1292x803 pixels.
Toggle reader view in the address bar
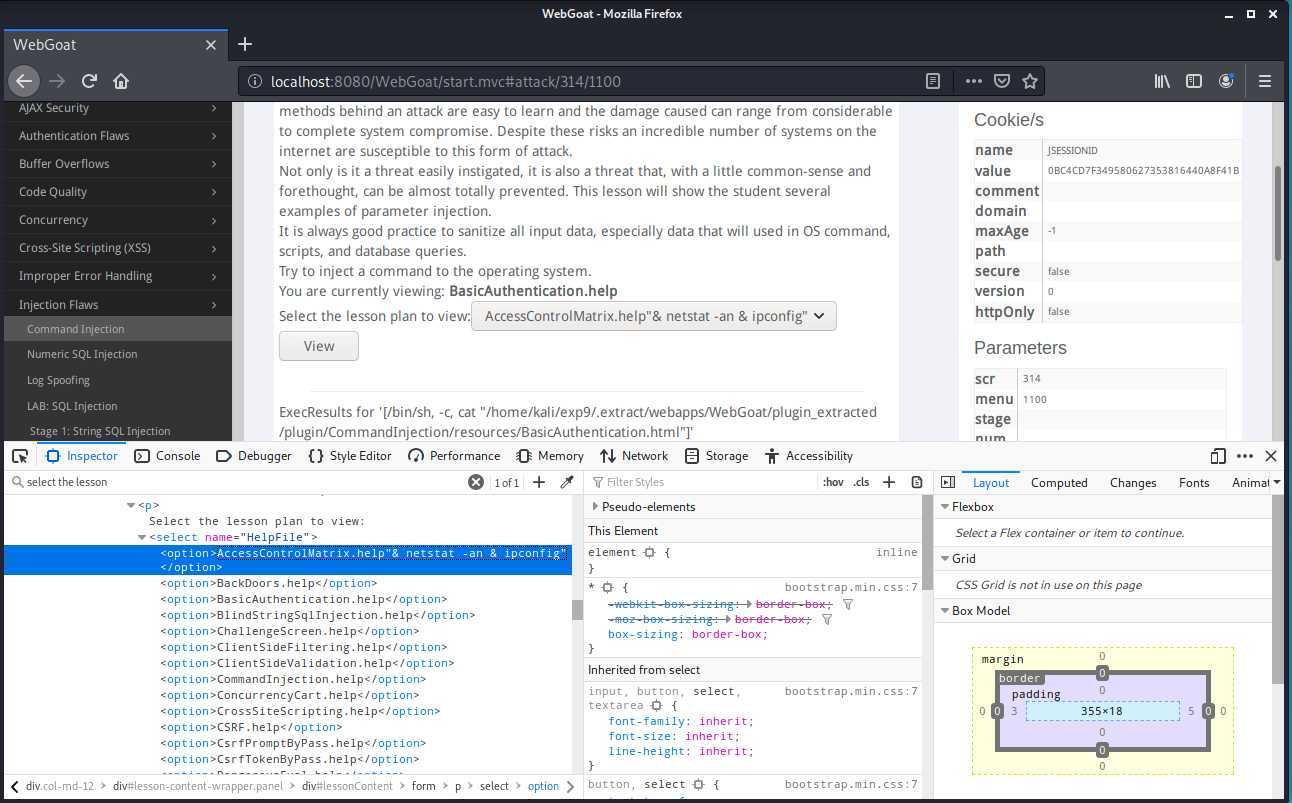click(933, 81)
